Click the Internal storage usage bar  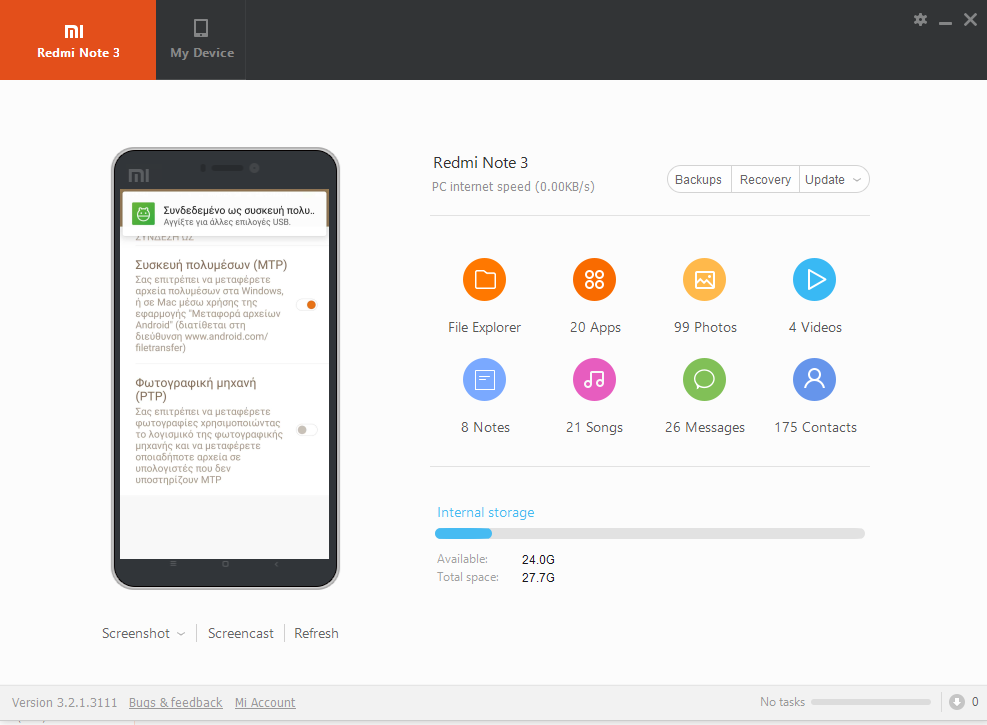650,534
